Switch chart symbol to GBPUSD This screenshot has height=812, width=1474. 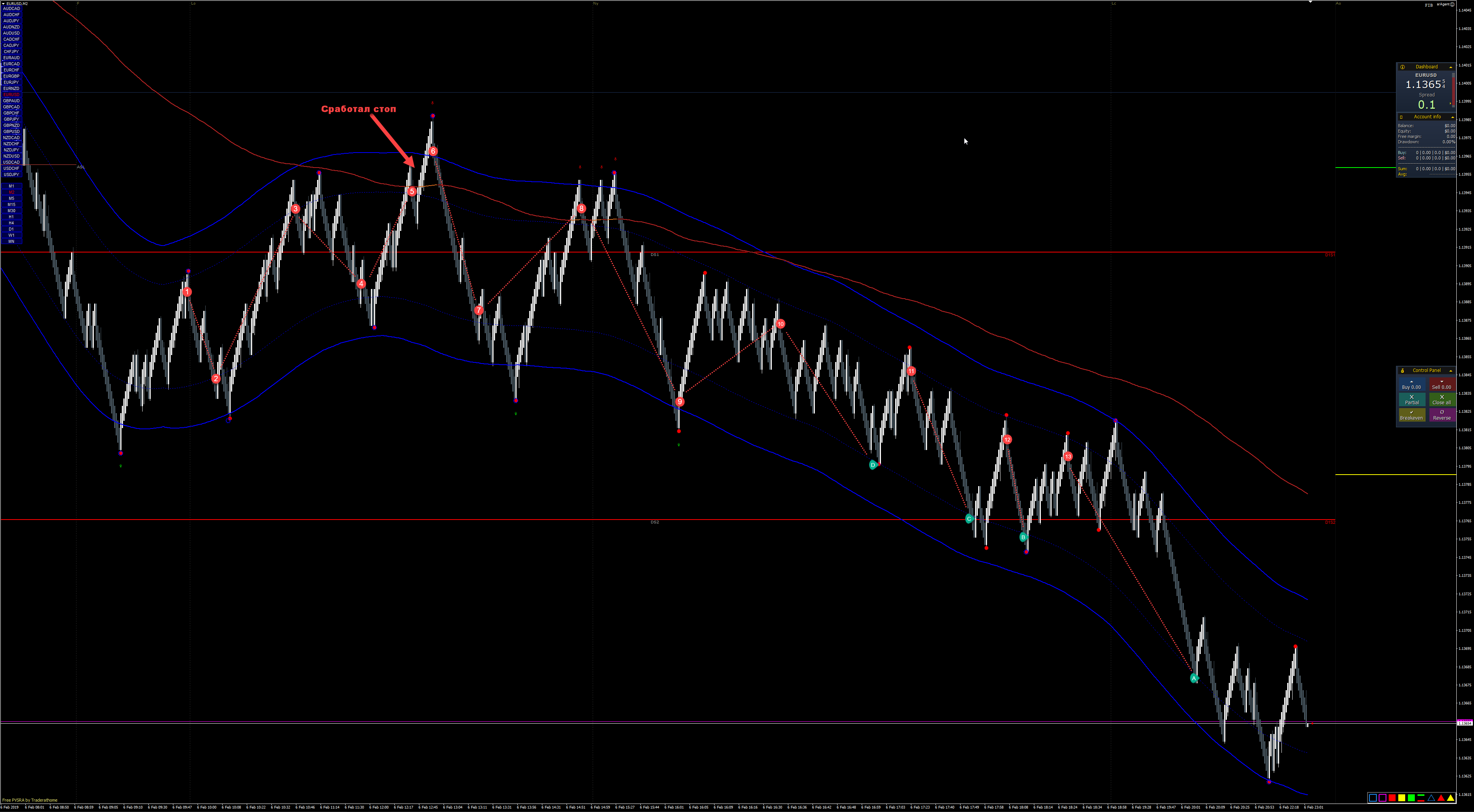pyautogui.click(x=12, y=131)
